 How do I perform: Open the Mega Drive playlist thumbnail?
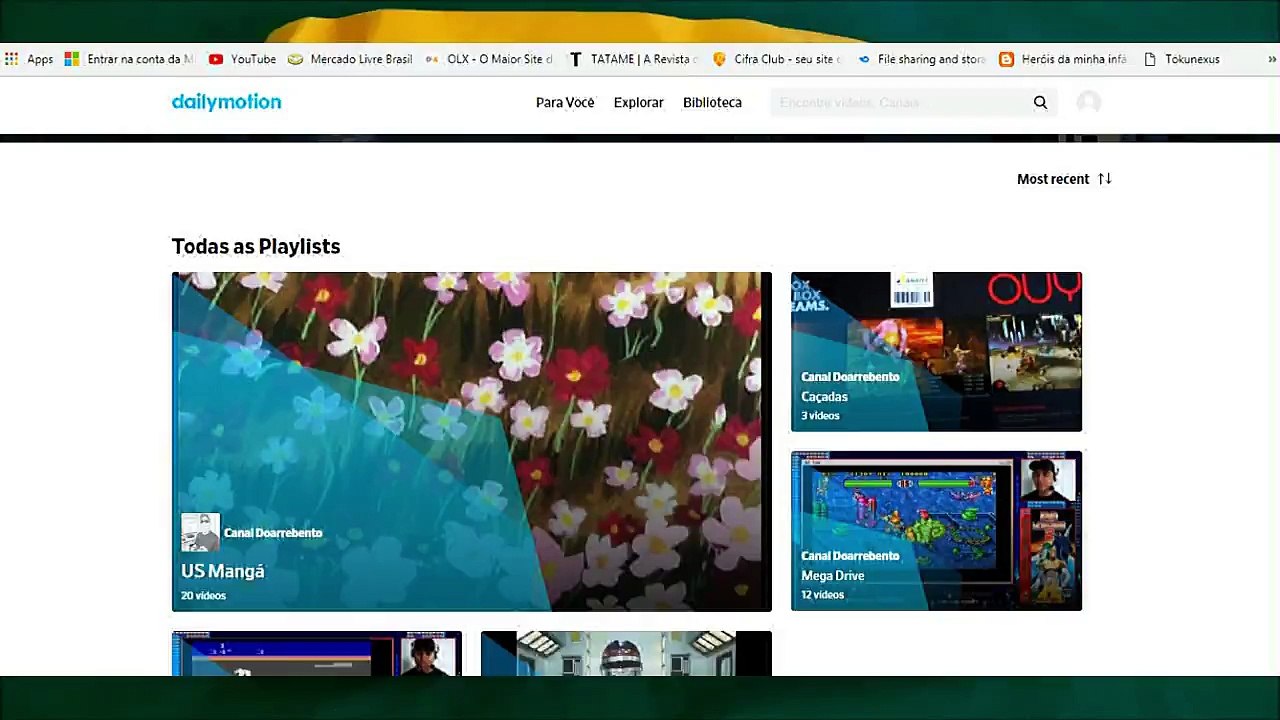[x=936, y=531]
